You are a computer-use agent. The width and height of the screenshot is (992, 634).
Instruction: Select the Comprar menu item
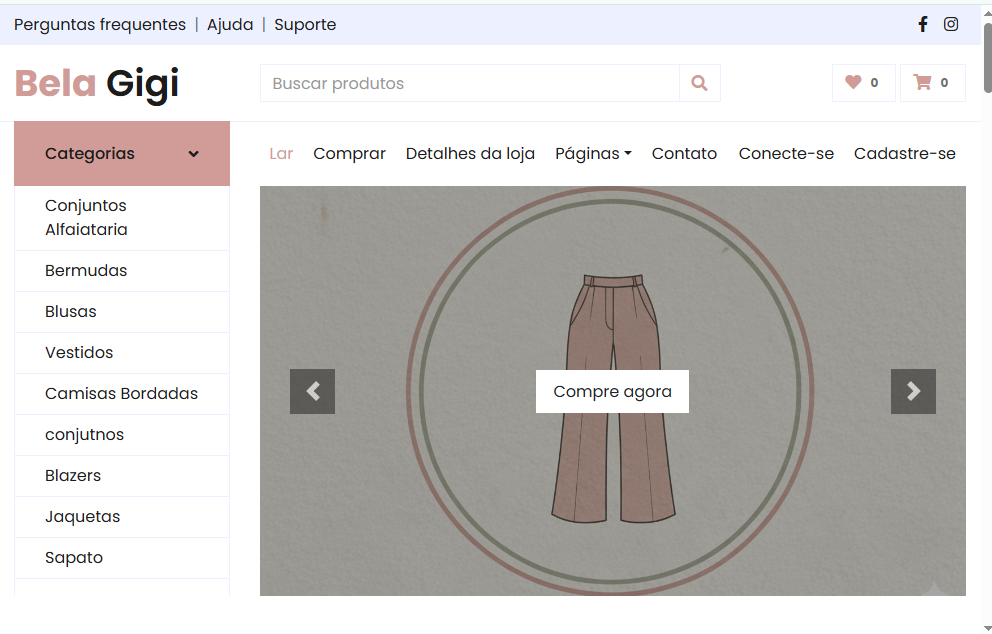point(349,154)
